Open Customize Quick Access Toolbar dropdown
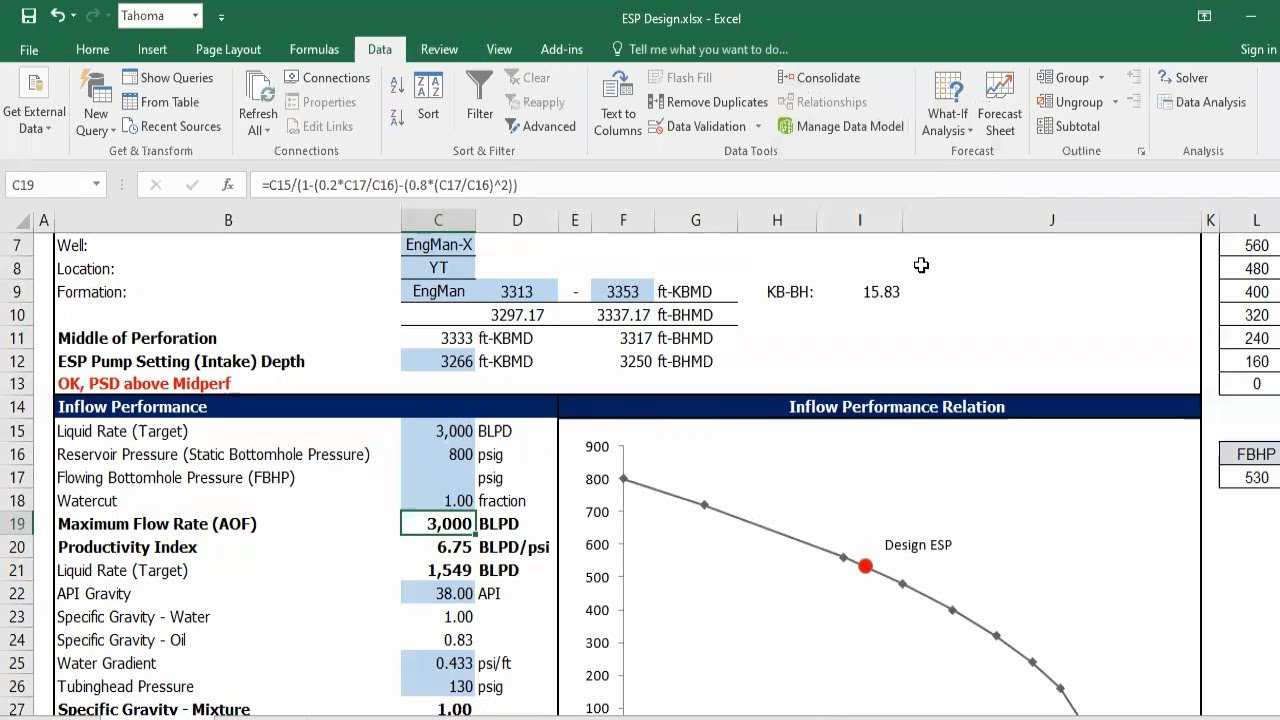This screenshot has width=1280, height=720. click(x=221, y=17)
